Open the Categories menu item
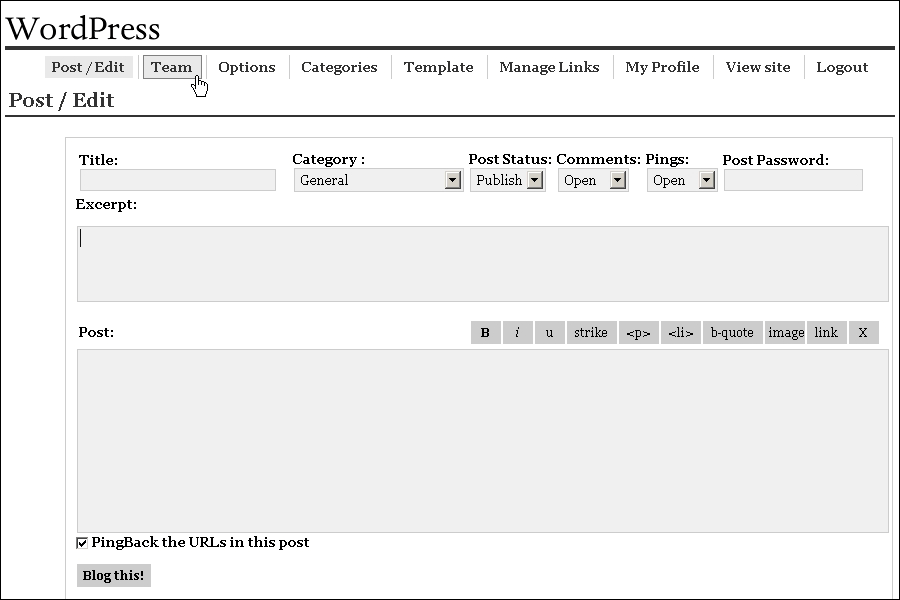The image size is (900, 600). tap(339, 67)
